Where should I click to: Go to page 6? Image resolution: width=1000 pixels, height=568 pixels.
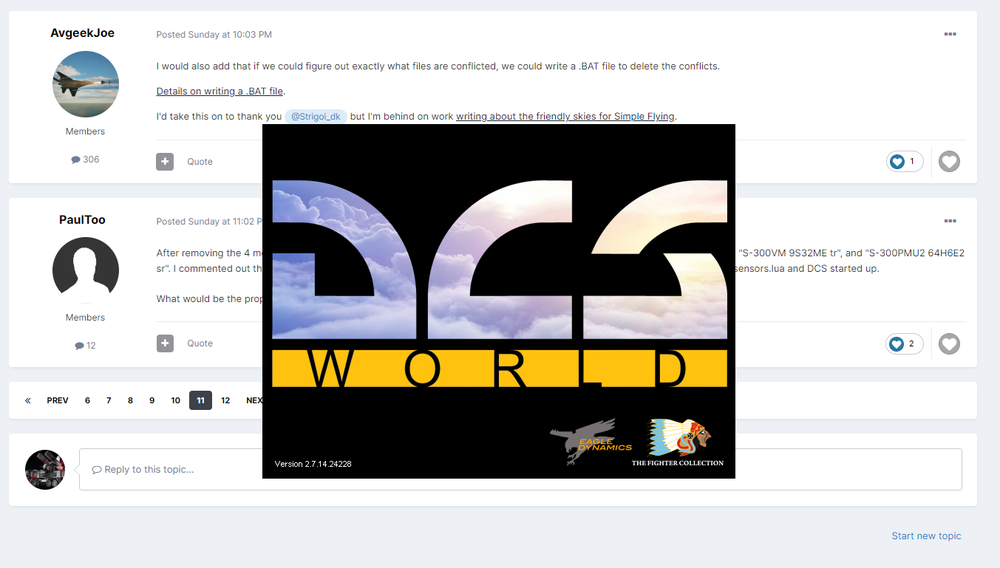click(x=87, y=400)
